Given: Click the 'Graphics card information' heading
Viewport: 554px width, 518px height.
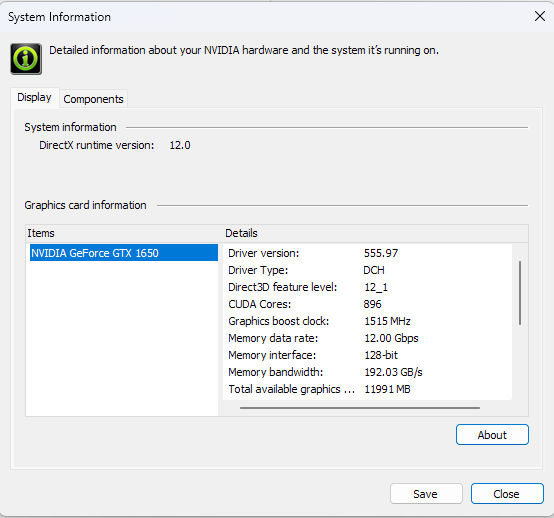Looking at the screenshot, I should (85, 205).
